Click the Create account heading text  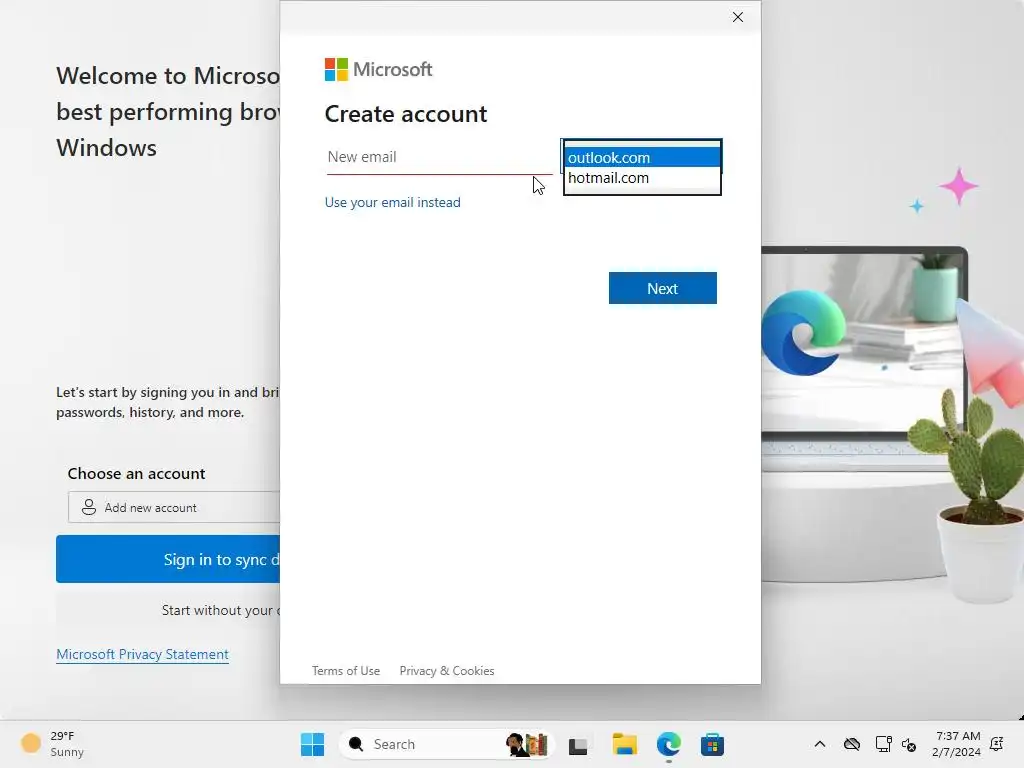(x=406, y=114)
